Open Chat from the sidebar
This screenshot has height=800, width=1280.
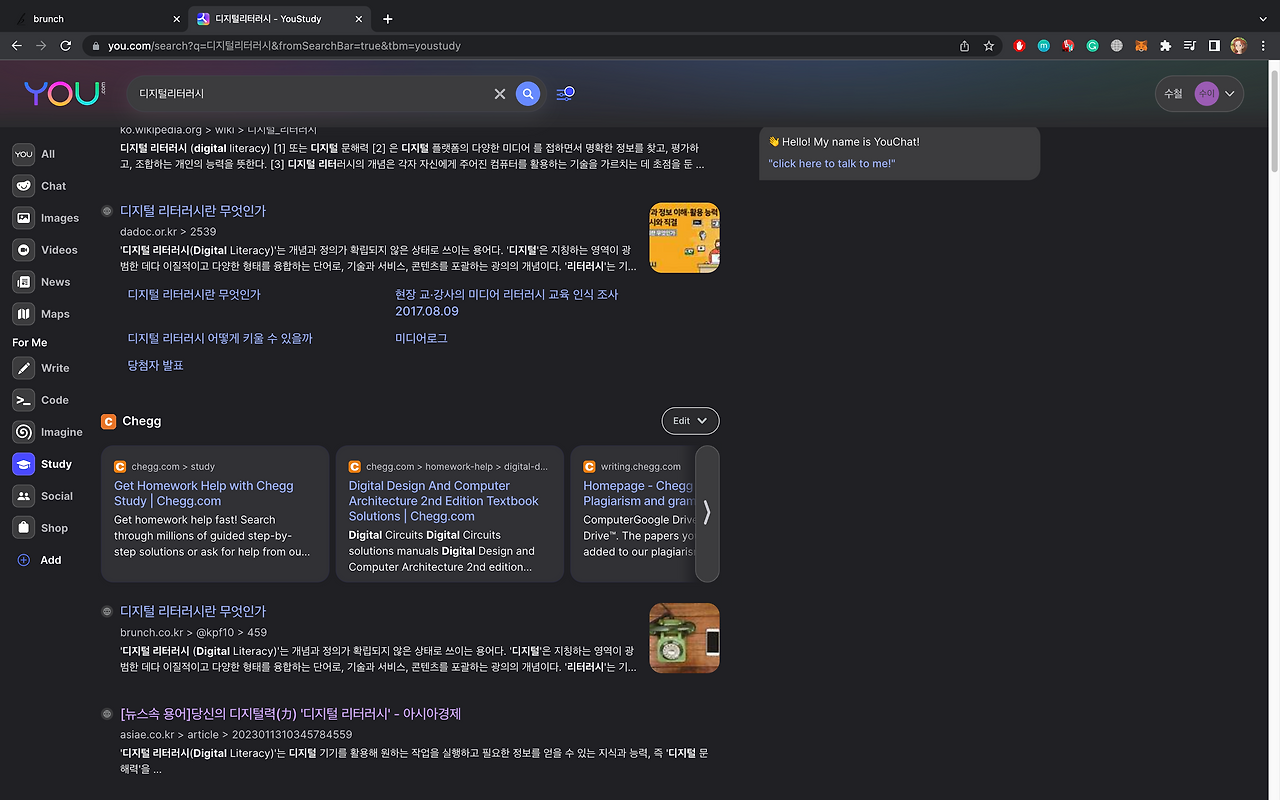coord(40,186)
